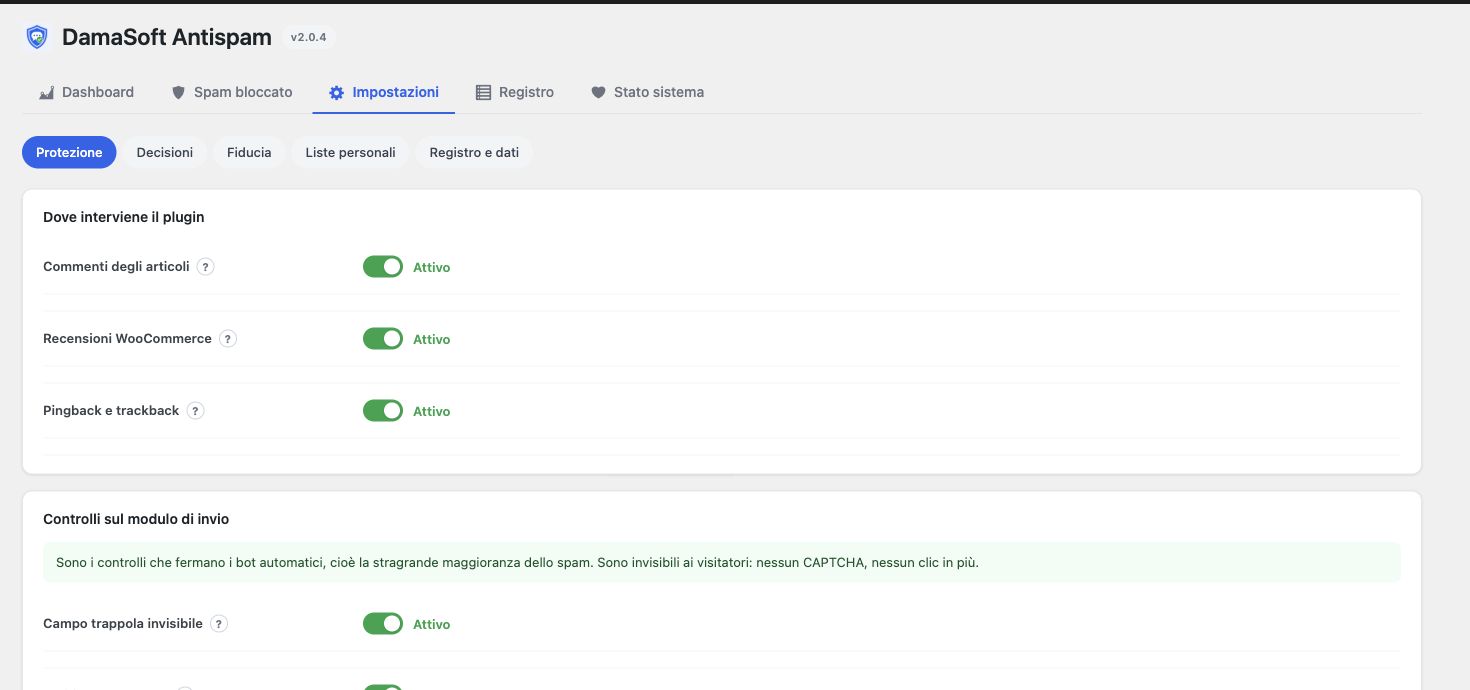View the Stato sistema tab
Screen dimensions: 1470x690
647,92
